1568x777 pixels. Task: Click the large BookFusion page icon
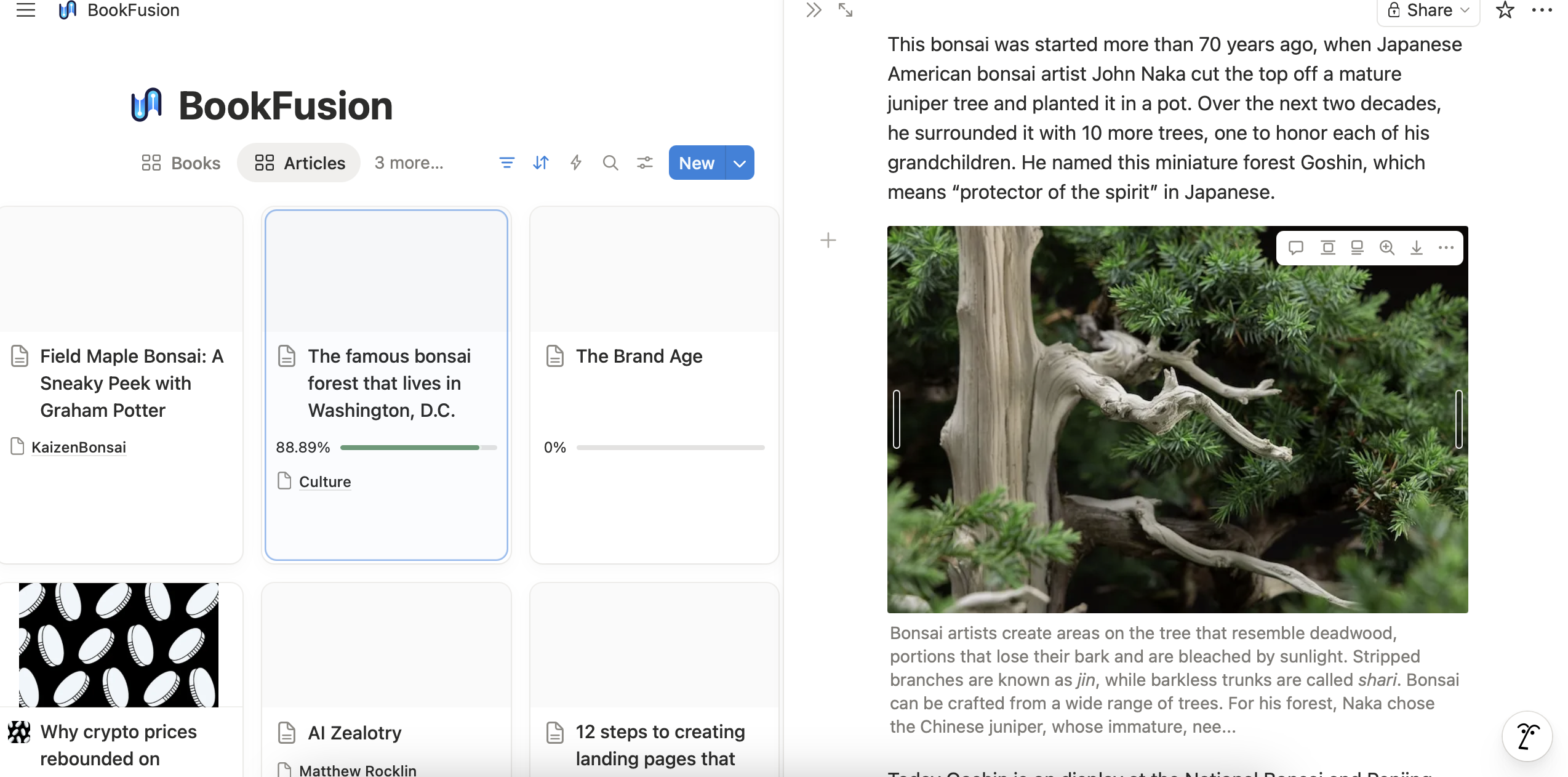tap(146, 105)
